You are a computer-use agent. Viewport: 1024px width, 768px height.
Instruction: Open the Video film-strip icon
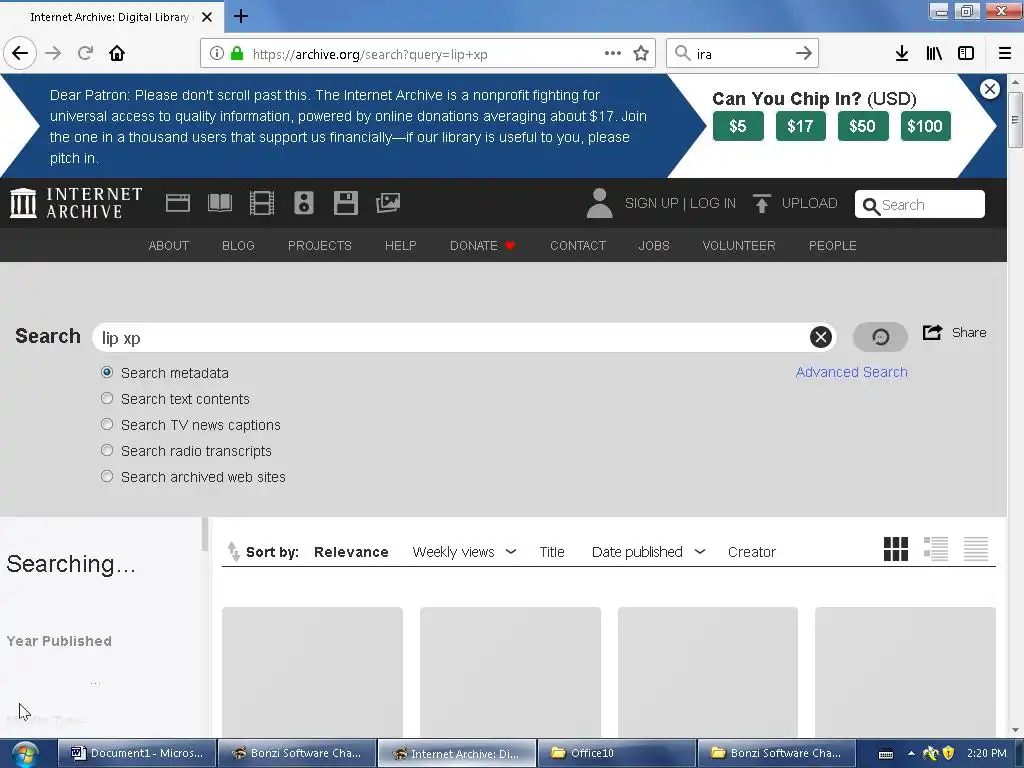coord(262,203)
